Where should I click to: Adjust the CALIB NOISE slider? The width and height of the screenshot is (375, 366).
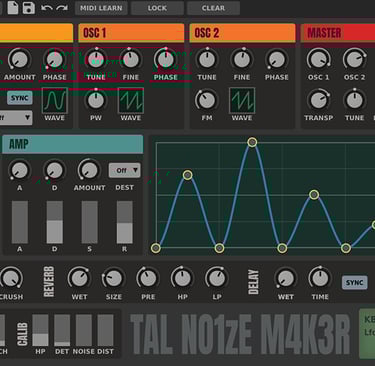tap(84, 330)
